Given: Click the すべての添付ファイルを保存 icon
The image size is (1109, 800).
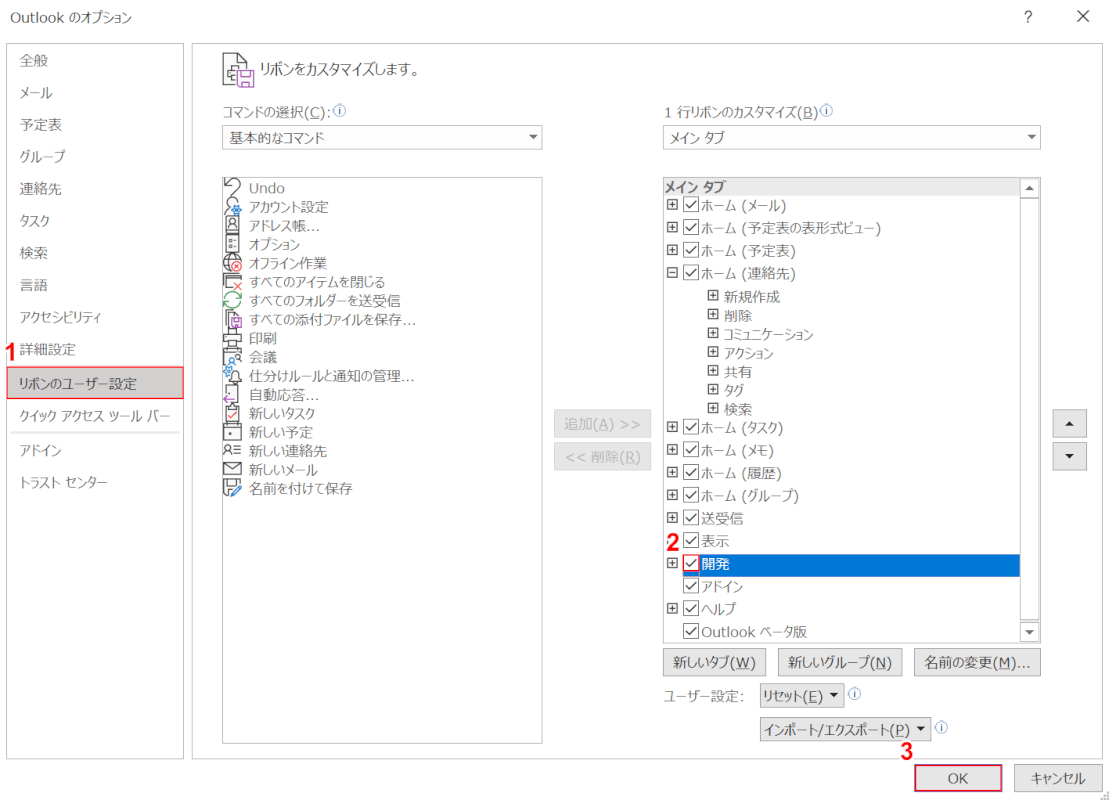Looking at the screenshot, I should (x=232, y=319).
